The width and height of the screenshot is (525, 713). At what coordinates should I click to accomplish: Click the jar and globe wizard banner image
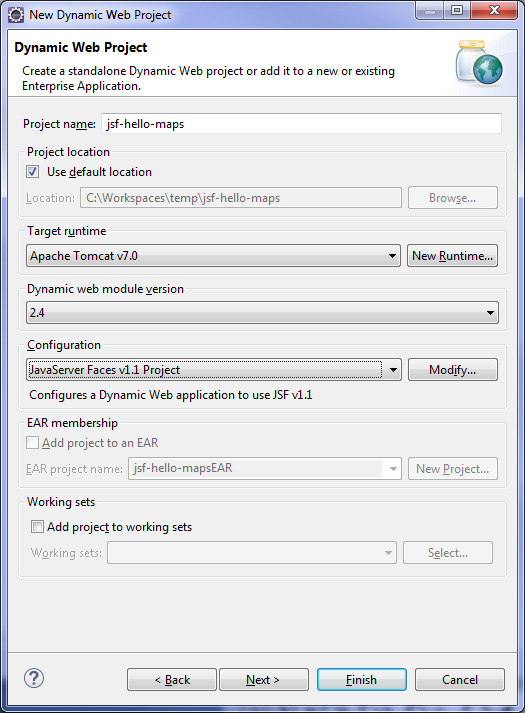click(x=480, y=63)
